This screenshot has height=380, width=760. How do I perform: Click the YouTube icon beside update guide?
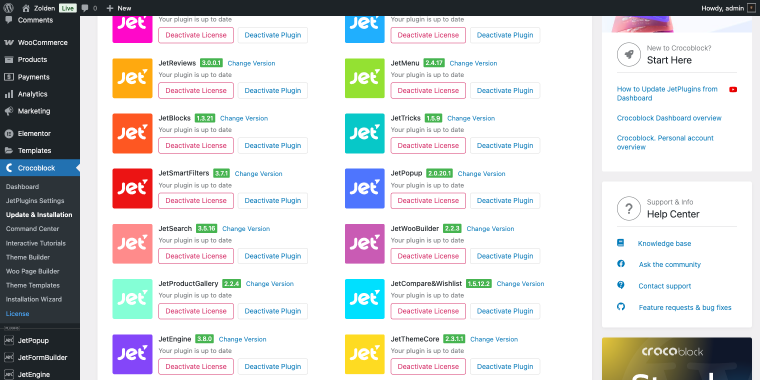pos(733,89)
